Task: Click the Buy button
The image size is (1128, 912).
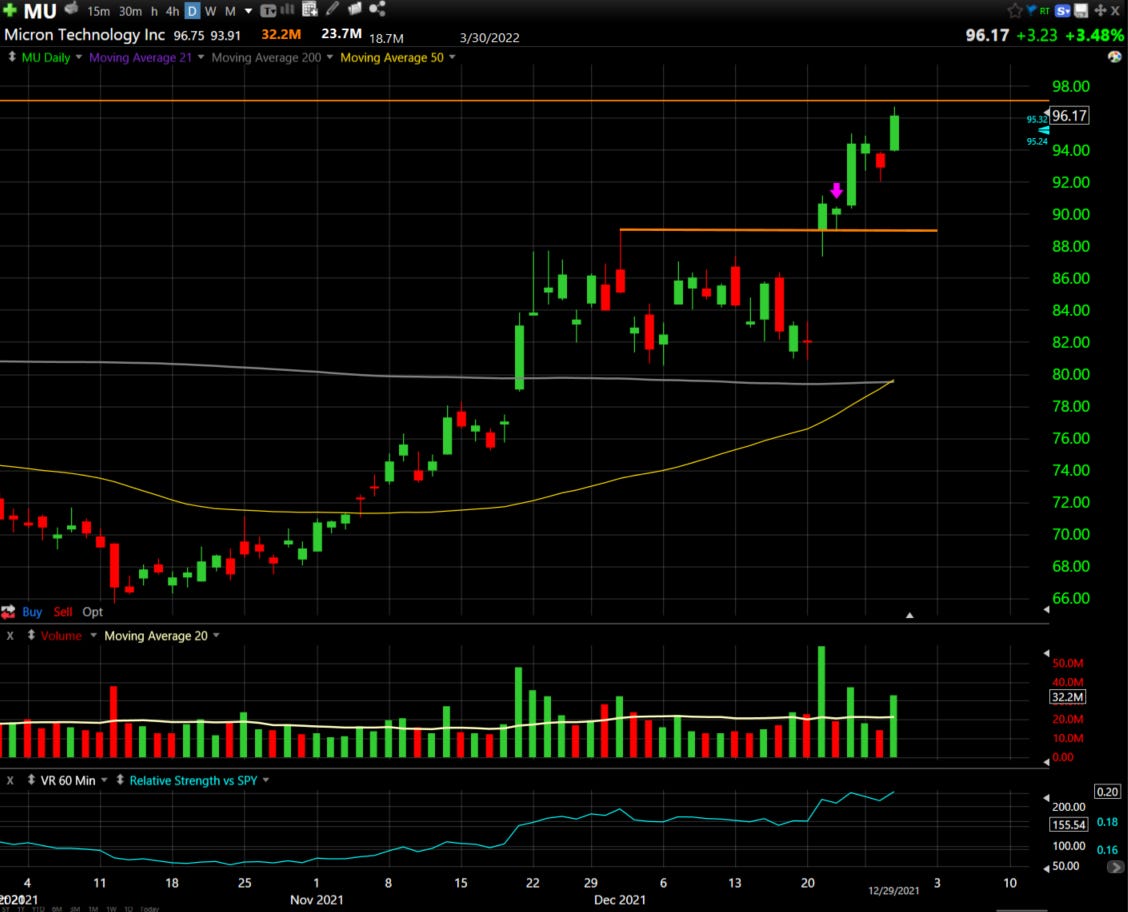Action: click(x=32, y=611)
